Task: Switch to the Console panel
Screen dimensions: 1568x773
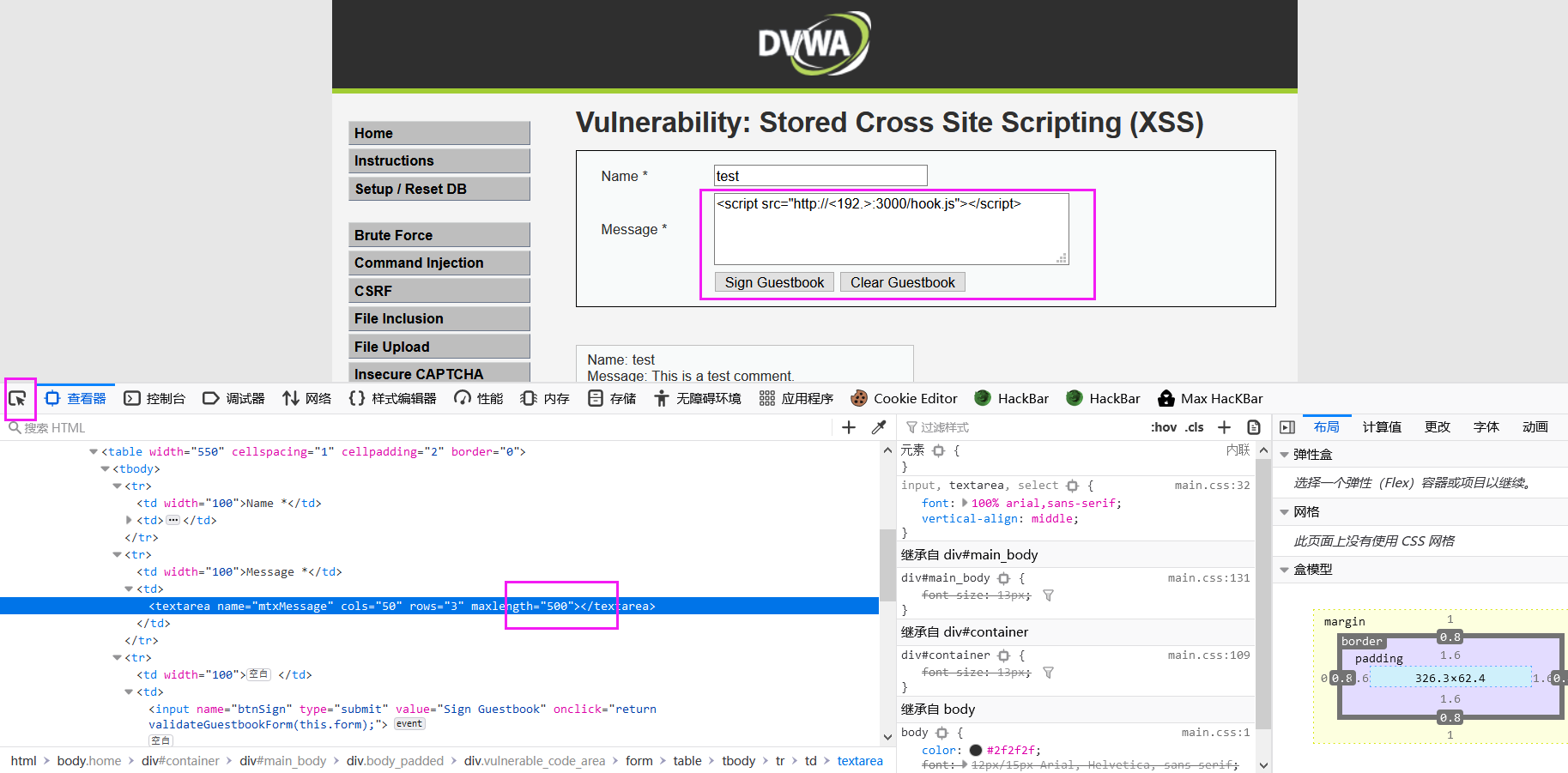Action: click(154, 398)
